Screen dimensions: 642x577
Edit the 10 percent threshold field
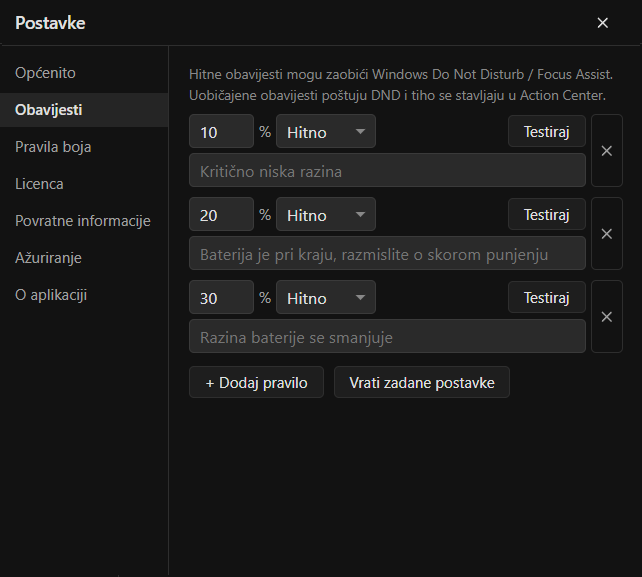coord(222,131)
